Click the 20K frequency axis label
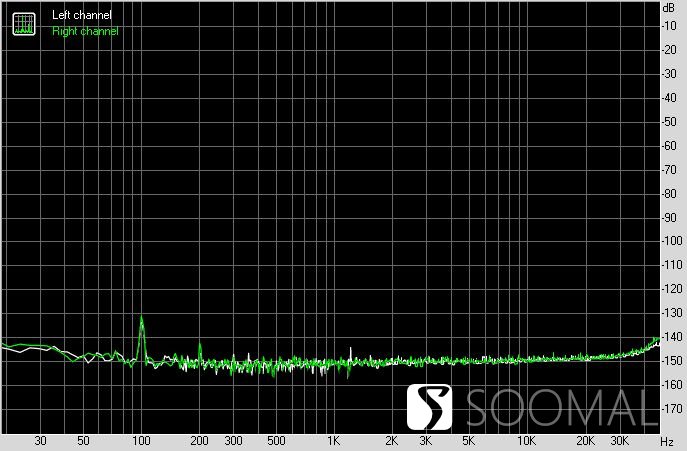 pyautogui.click(x=585, y=440)
